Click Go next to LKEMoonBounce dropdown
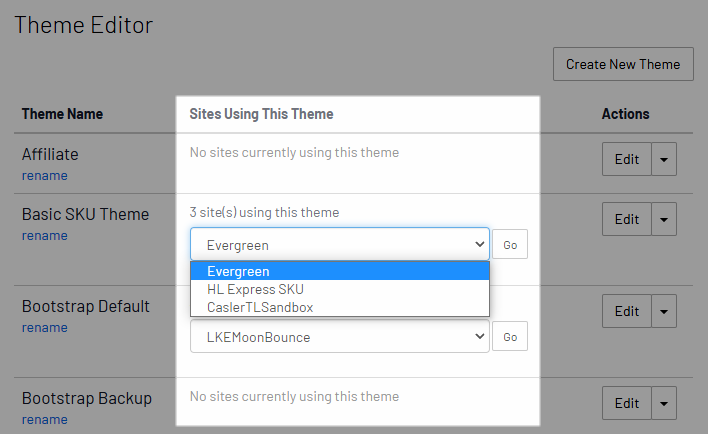This screenshot has height=434, width=708. pos(510,336)
